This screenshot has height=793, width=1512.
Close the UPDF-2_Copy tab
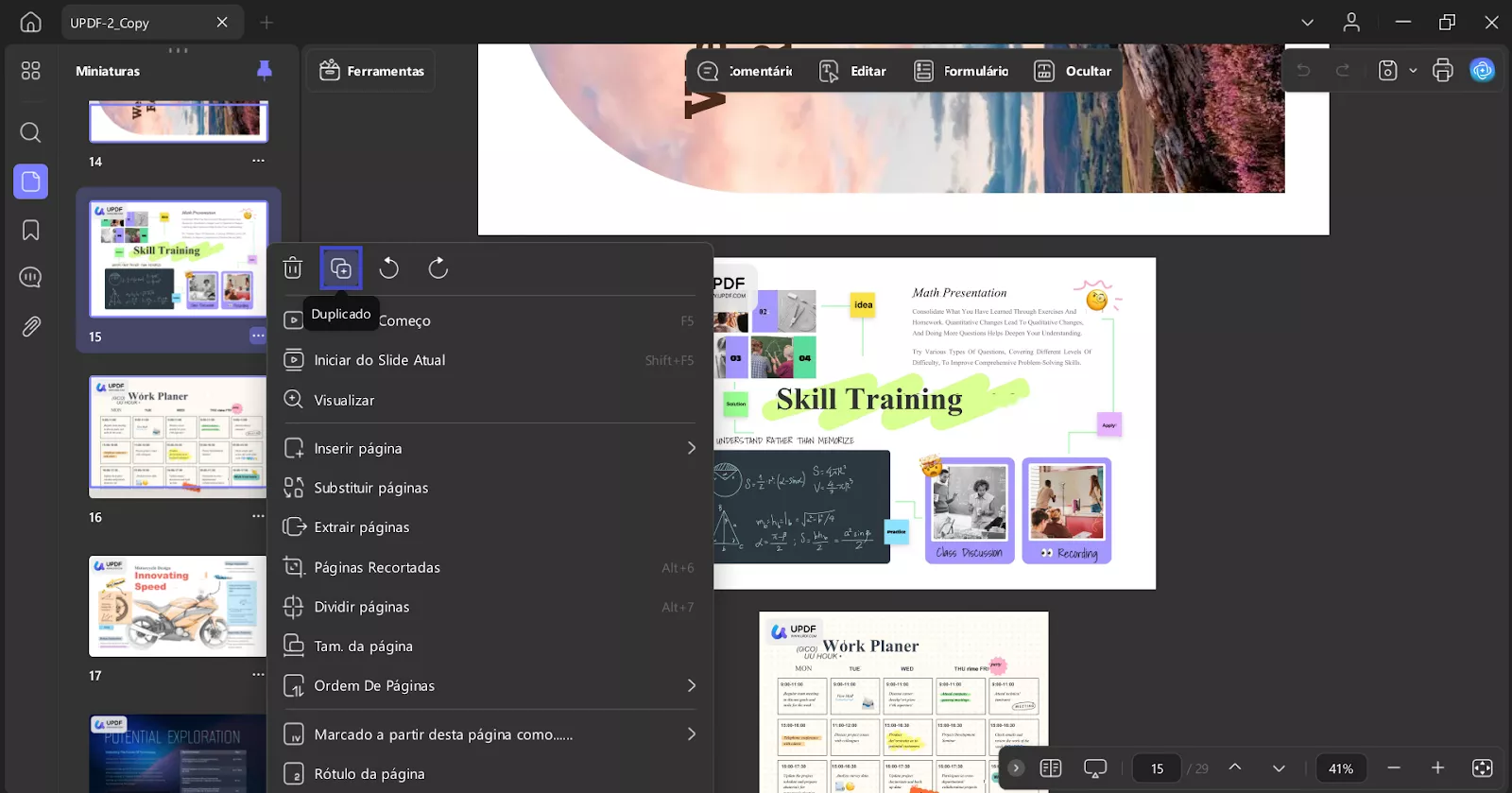point(222,22)
